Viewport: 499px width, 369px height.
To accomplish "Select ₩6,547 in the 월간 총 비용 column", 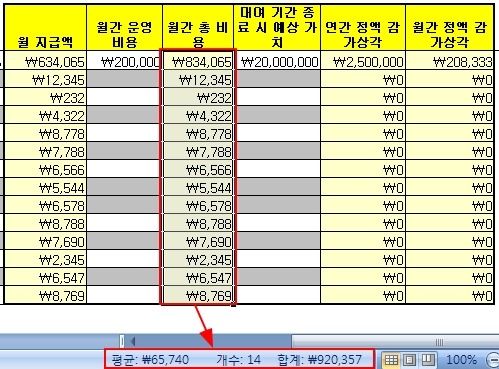I will pyautogui.click(x=198, y=277).
